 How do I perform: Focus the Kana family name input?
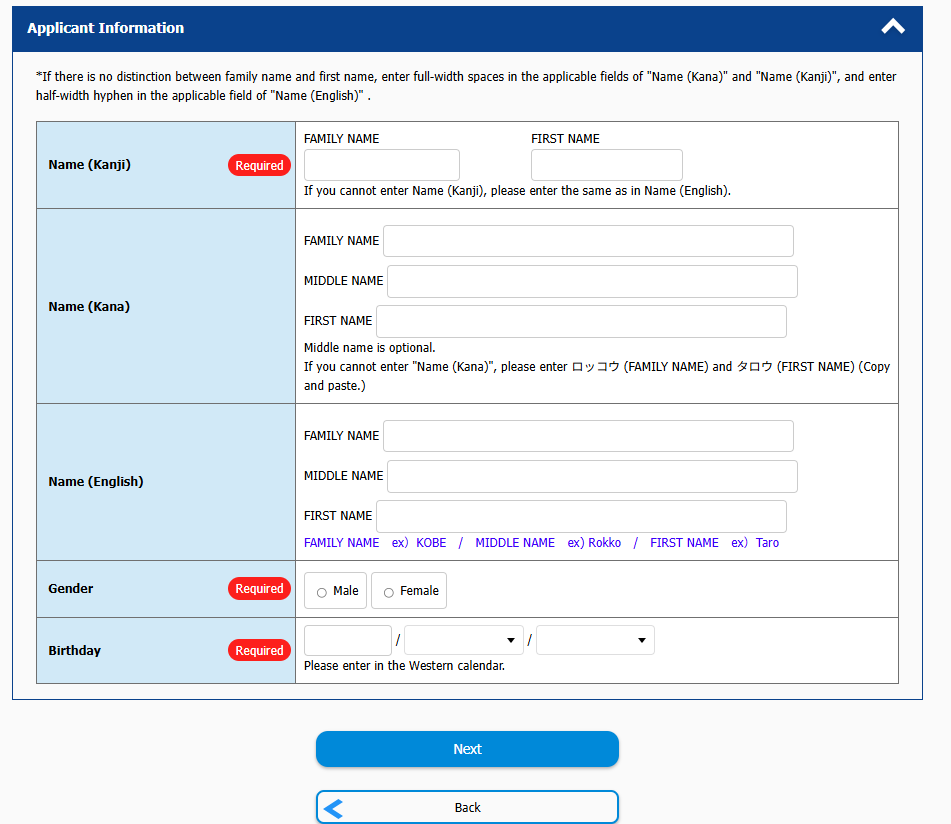588,241
